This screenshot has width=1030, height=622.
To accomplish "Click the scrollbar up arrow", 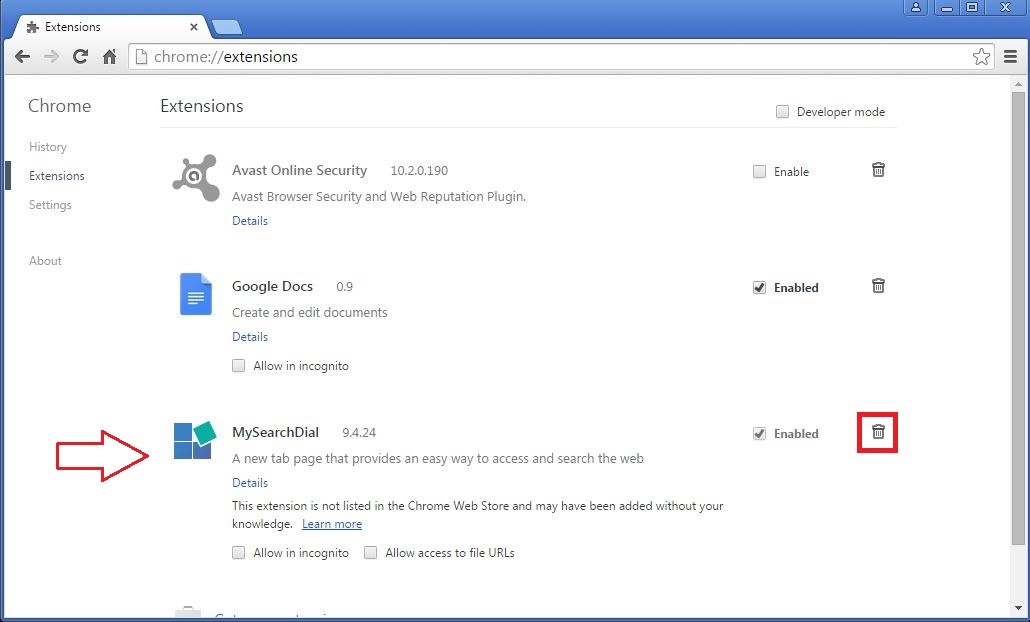I will (x=1018, y=84).
